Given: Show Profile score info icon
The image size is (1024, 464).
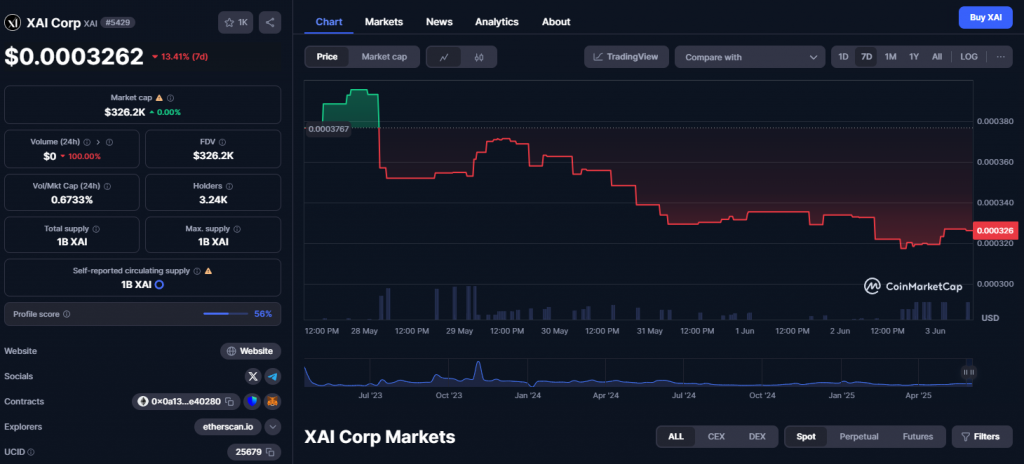Looking at the screenshot, I should pyautogui.click(x=67, y=314).
